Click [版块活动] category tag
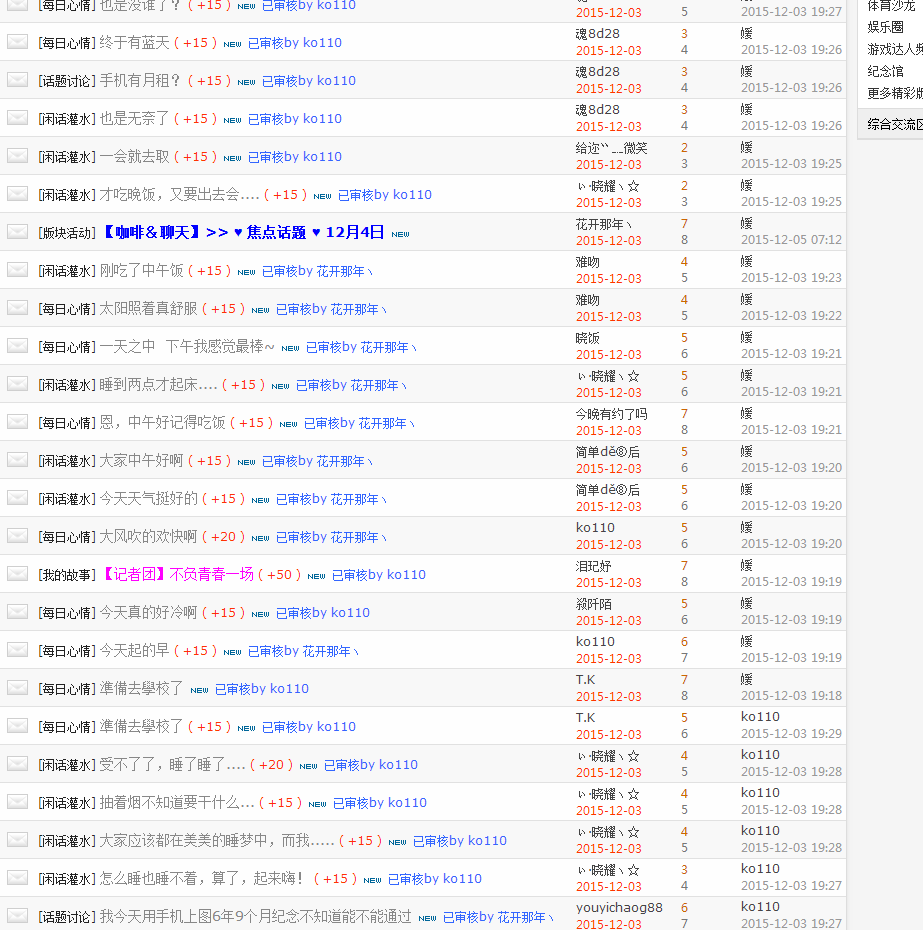This screenshot has width=923, height=930. coord(67,233)
